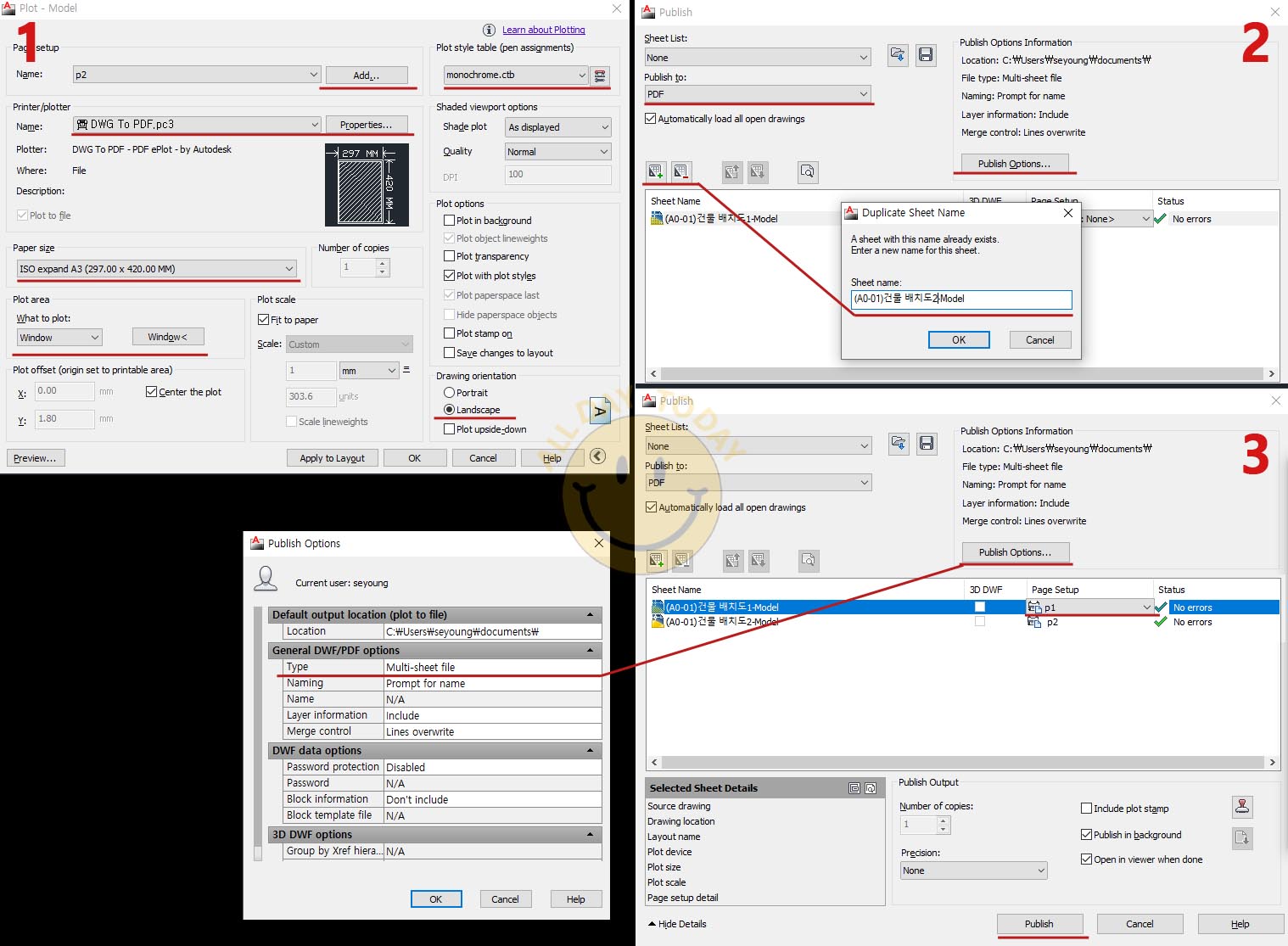
Task: Select Landscape drawing orientation
Action: pos(450,410)
